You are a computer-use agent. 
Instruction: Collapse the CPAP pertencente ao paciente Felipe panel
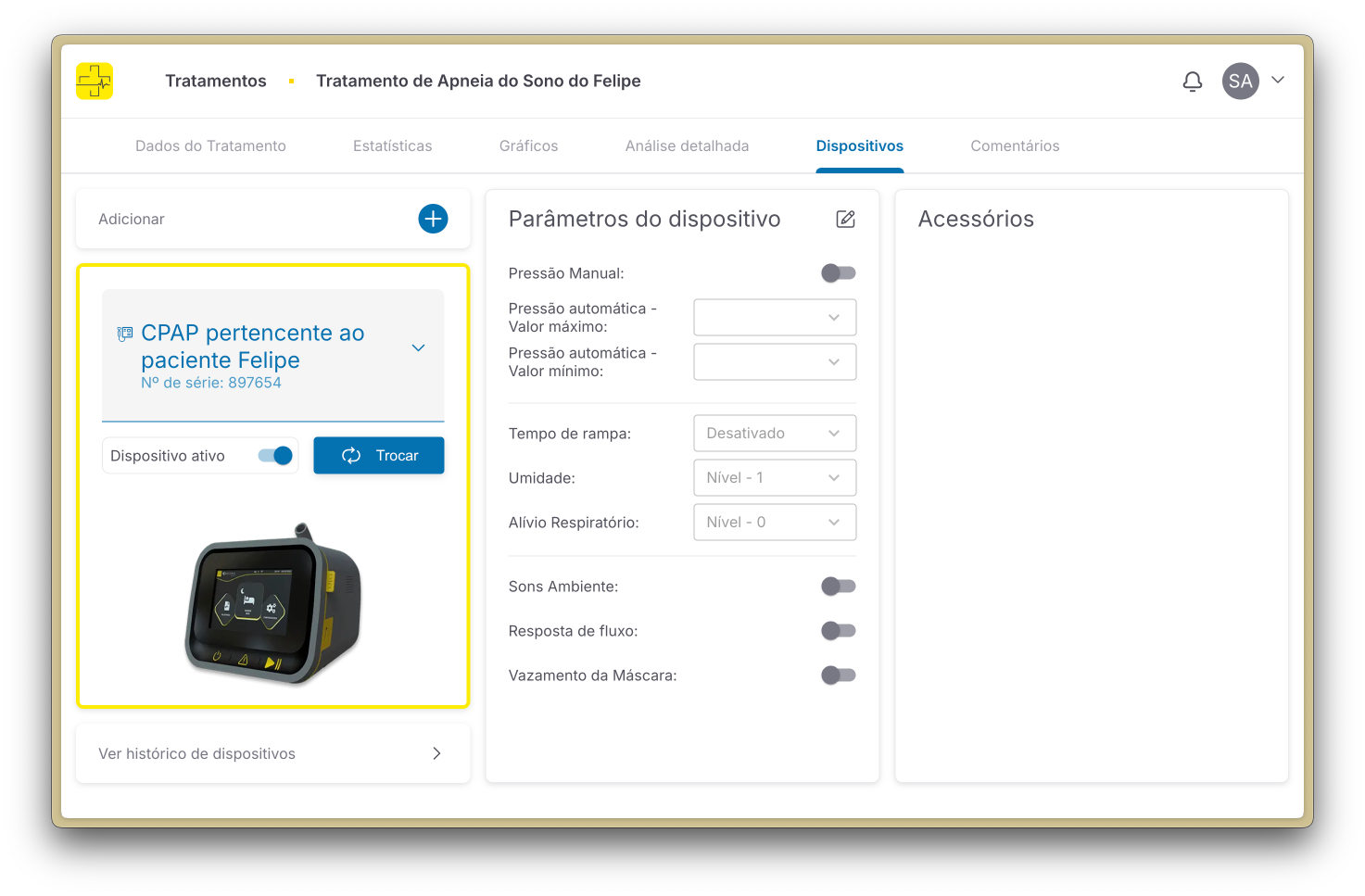coord(418,347)
